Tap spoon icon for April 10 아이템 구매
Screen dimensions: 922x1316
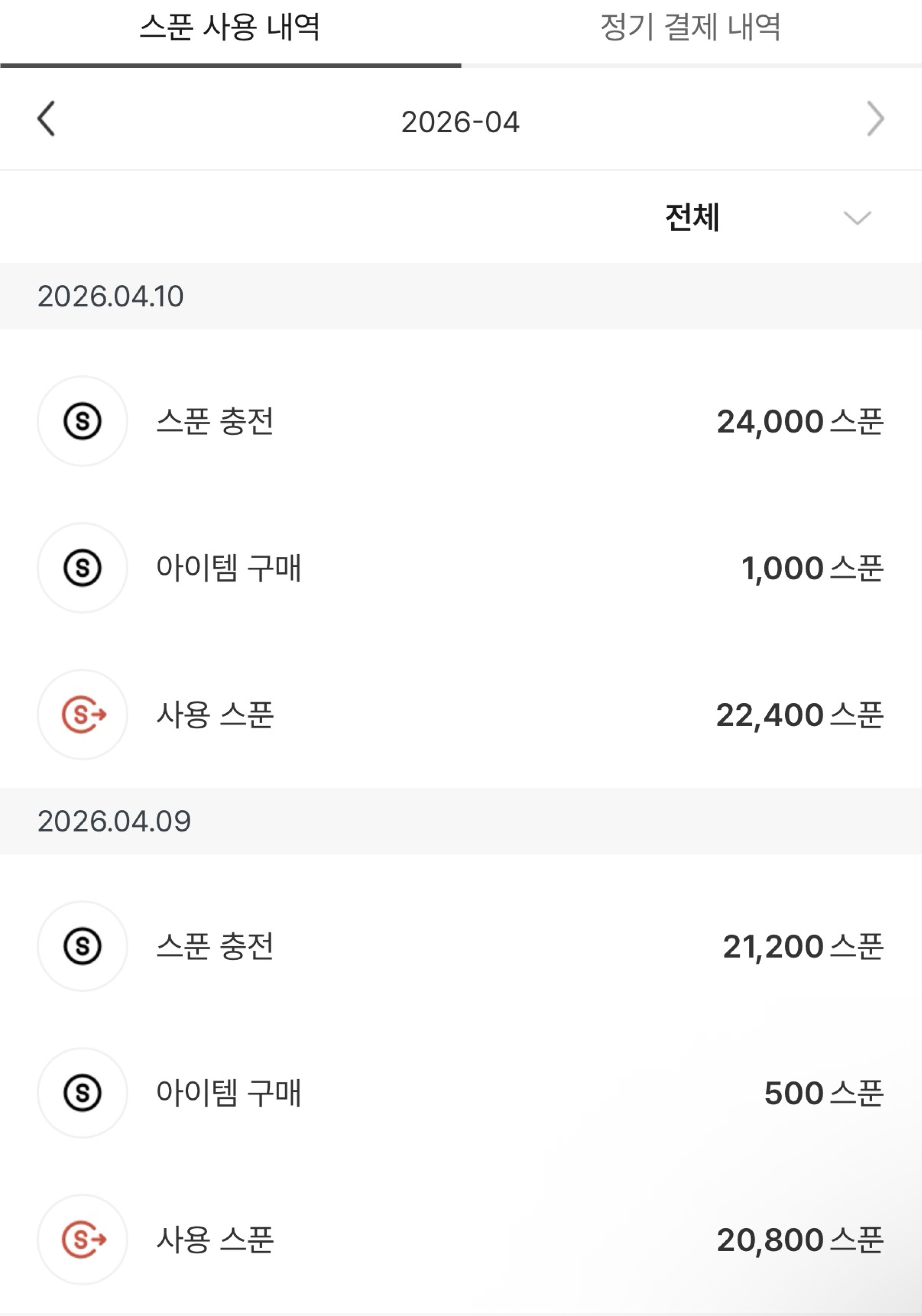83,568
